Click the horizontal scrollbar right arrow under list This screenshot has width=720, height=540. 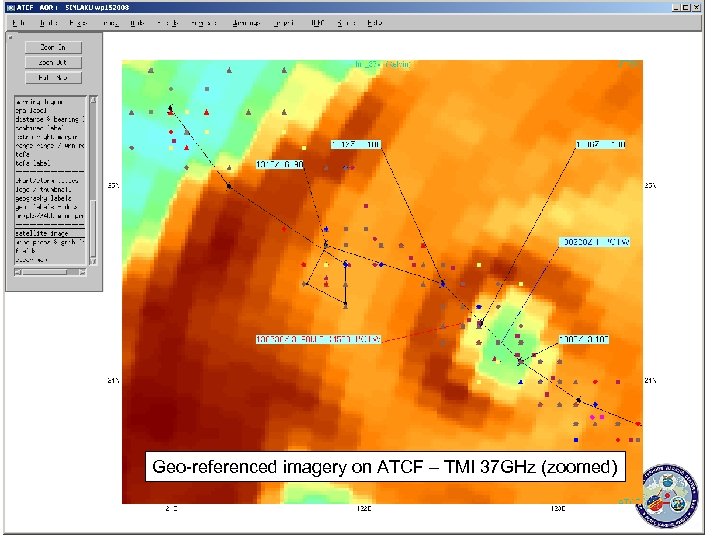point(82,272)
